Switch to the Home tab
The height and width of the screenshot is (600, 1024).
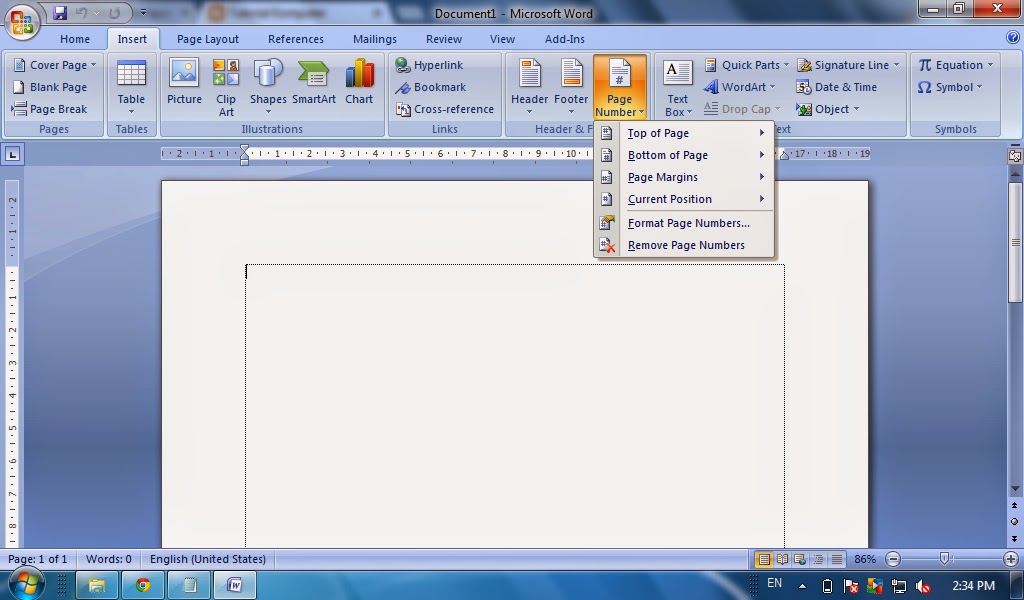click(x=75, y=39)
